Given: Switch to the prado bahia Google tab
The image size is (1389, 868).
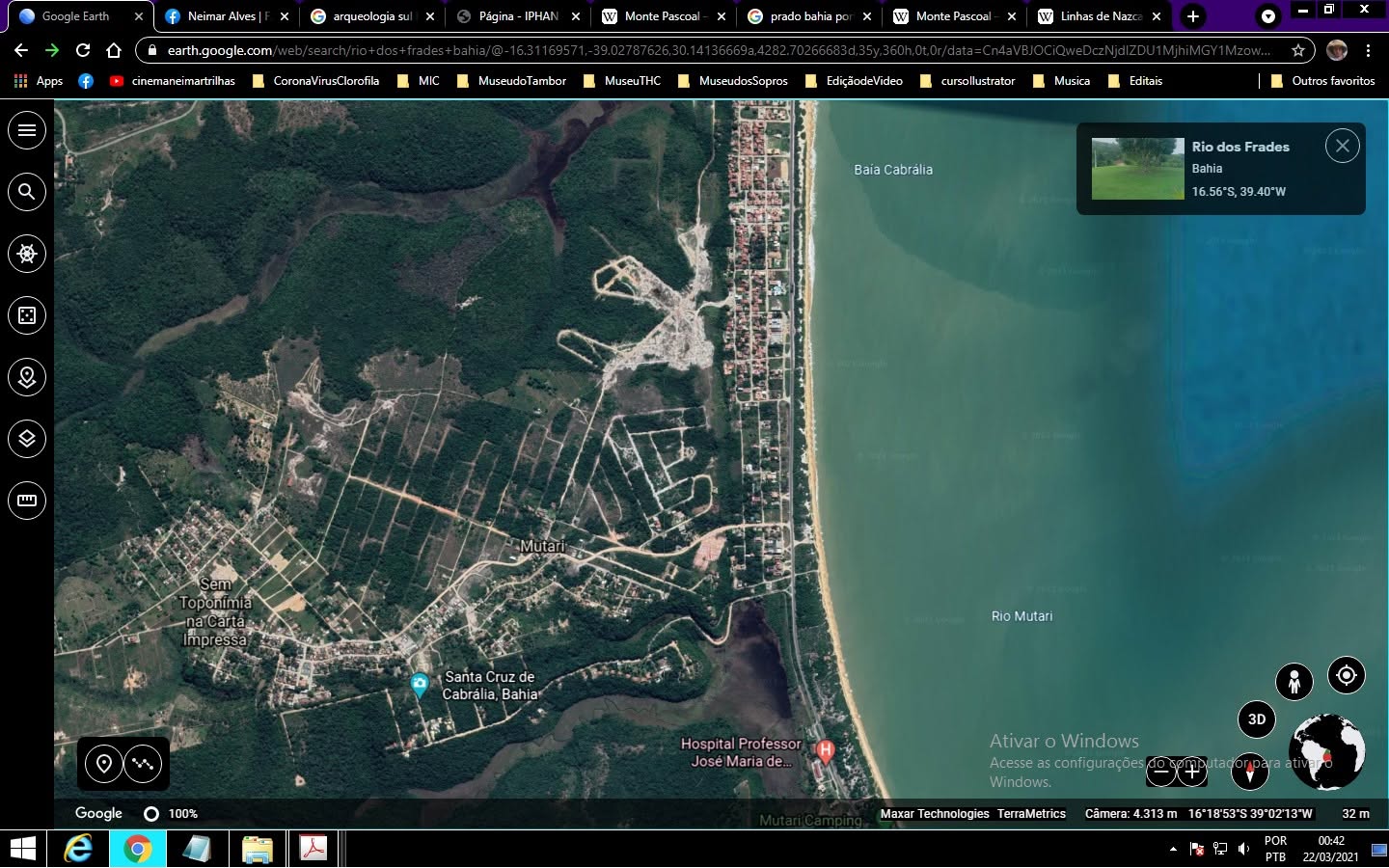Looking at the screenshot, I should point(809,16).
